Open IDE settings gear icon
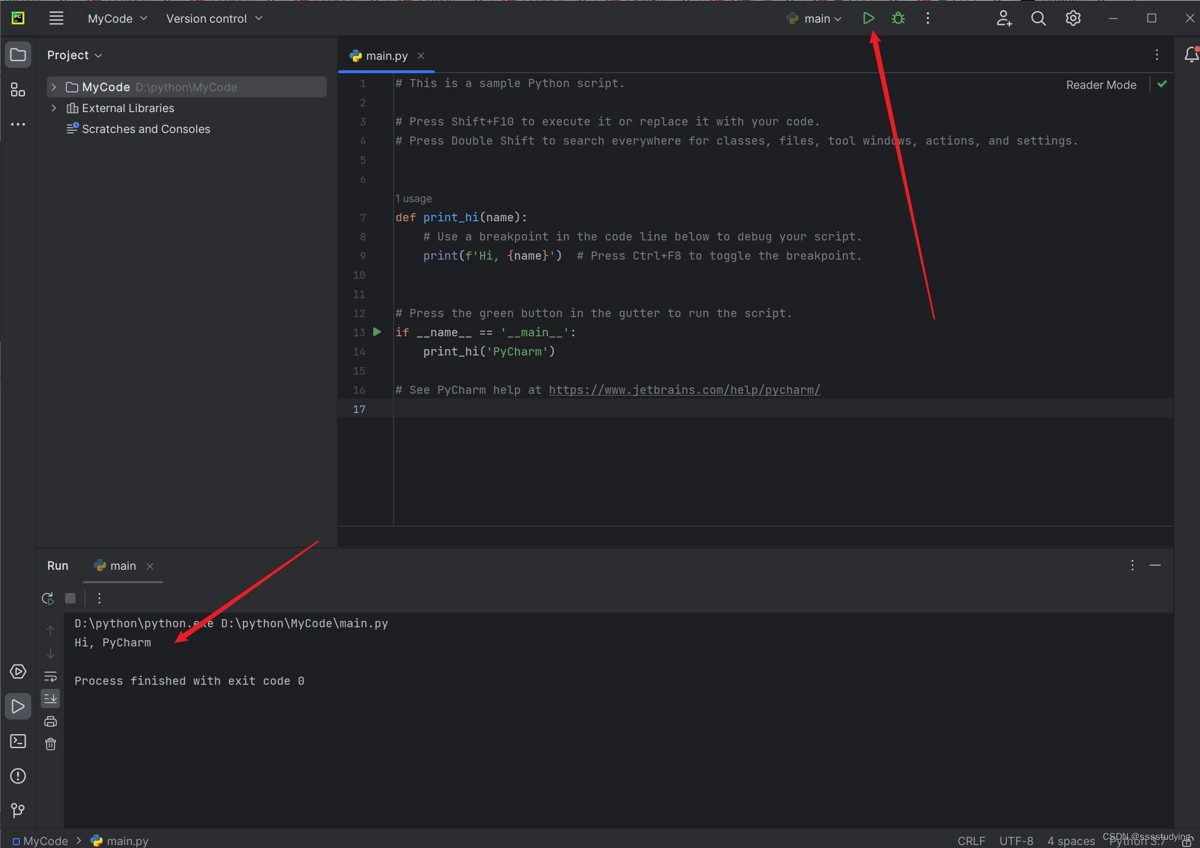 (x=1073, y=18)
